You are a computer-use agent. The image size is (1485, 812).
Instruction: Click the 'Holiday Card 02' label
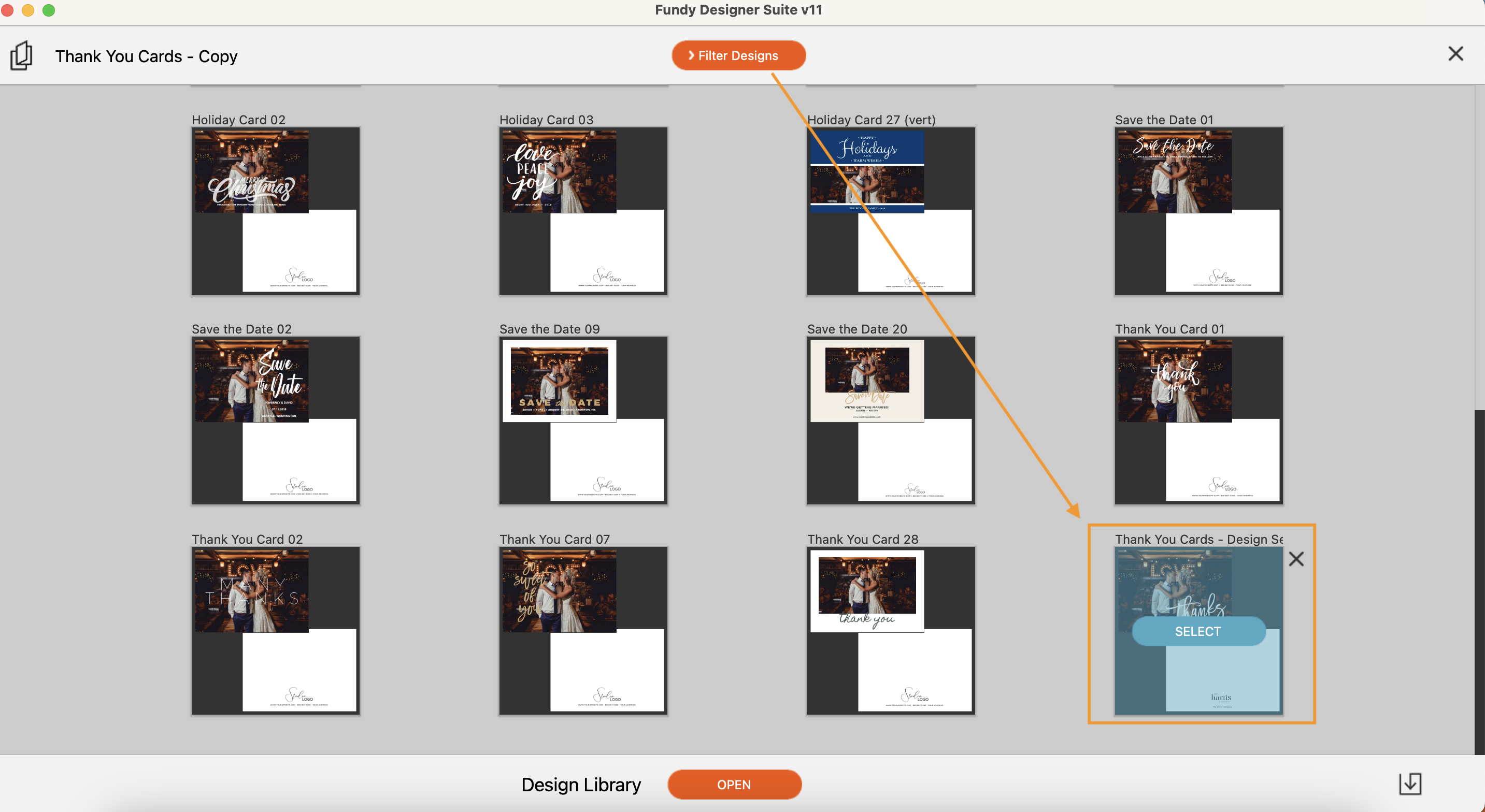tap(239, 120)
